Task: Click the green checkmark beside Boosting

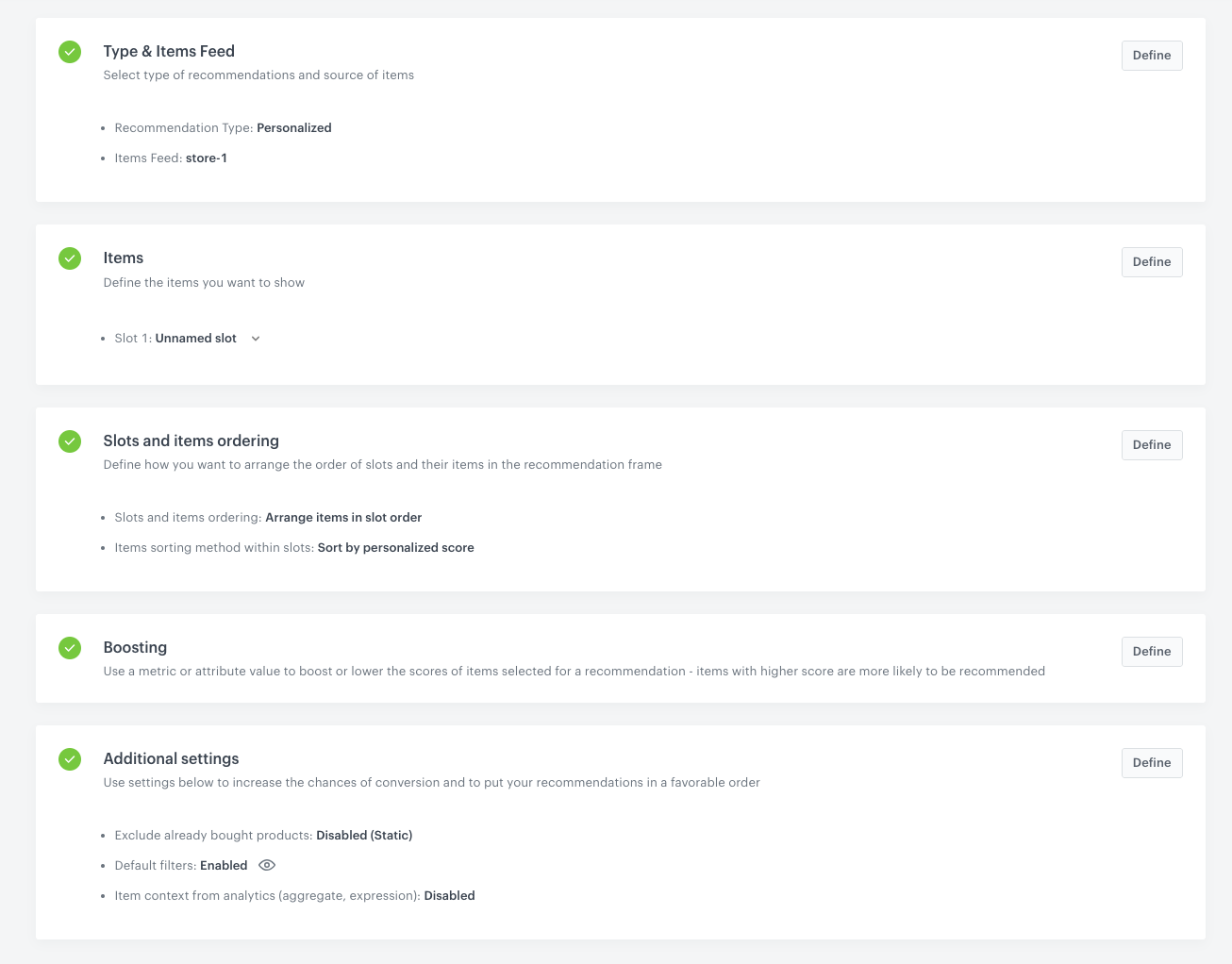Action: click(70, 648)
